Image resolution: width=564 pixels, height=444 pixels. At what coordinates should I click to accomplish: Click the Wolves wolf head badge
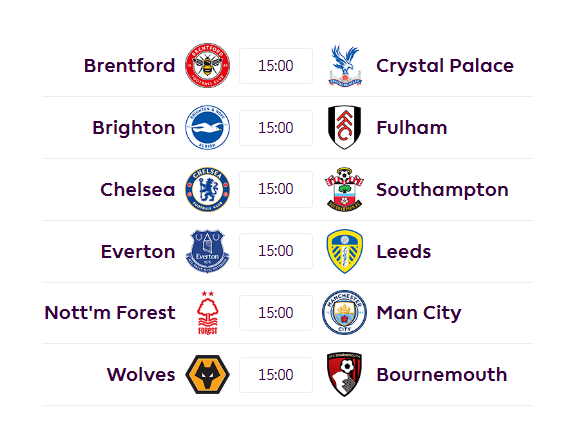coord(208,375)
